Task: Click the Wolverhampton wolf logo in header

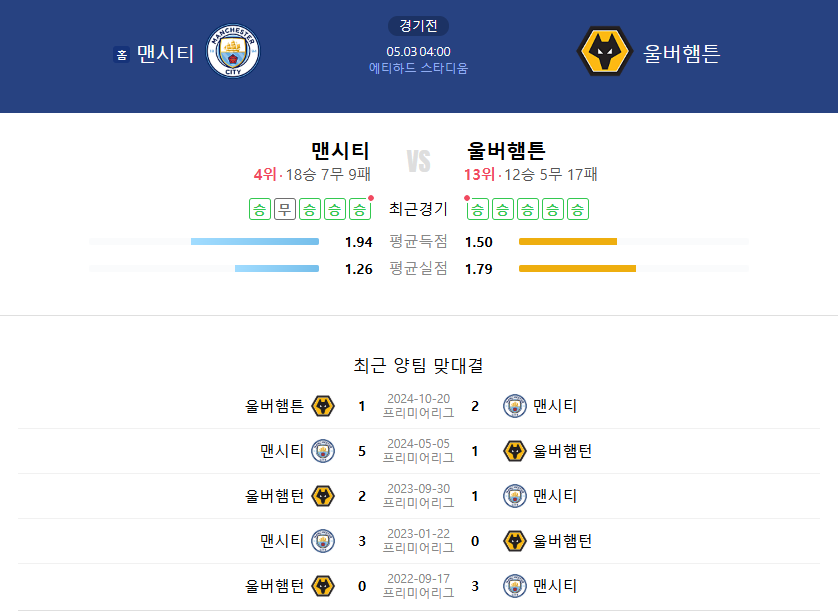Action: (604, 51)
